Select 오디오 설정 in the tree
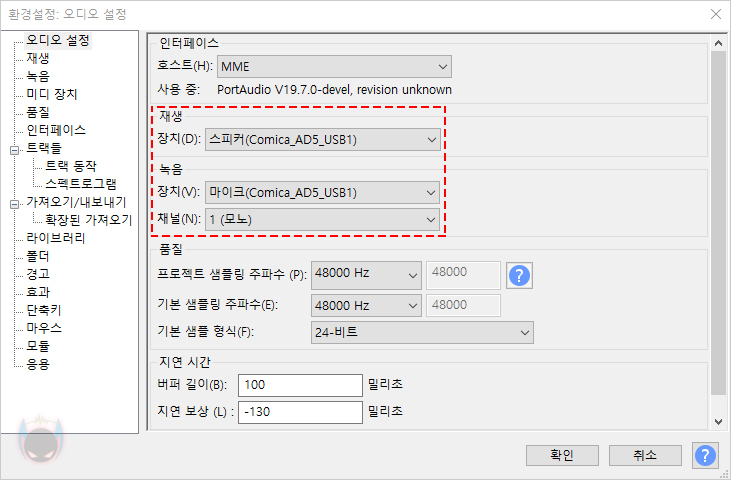The image size is (731, 480). coord(58,41)
